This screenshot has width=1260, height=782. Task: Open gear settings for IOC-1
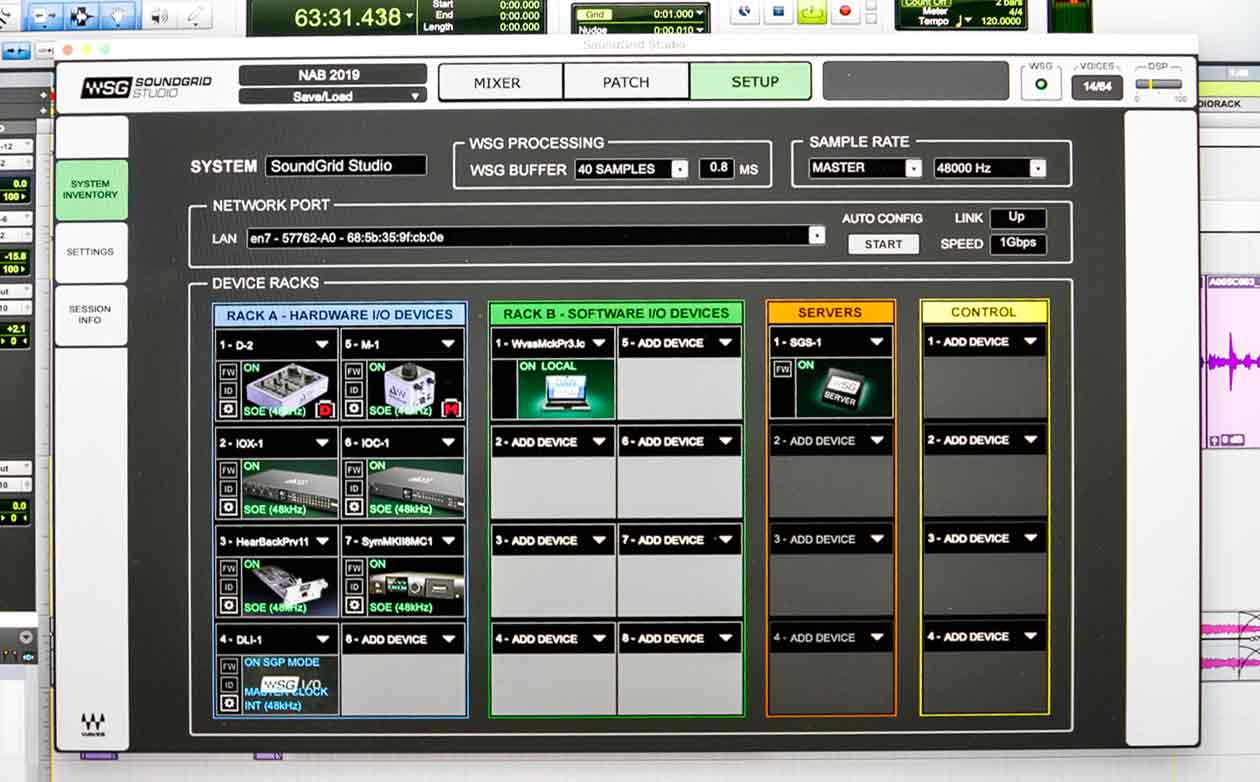coord(354,507)
